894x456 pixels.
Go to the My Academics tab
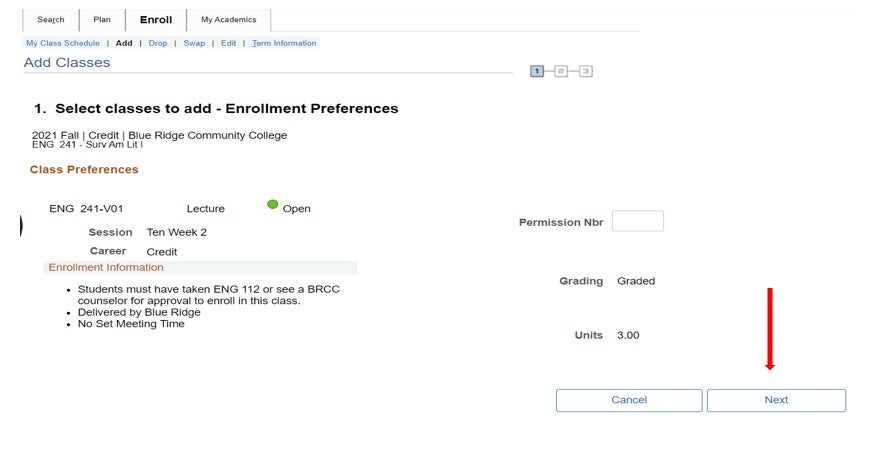[228, 20]
